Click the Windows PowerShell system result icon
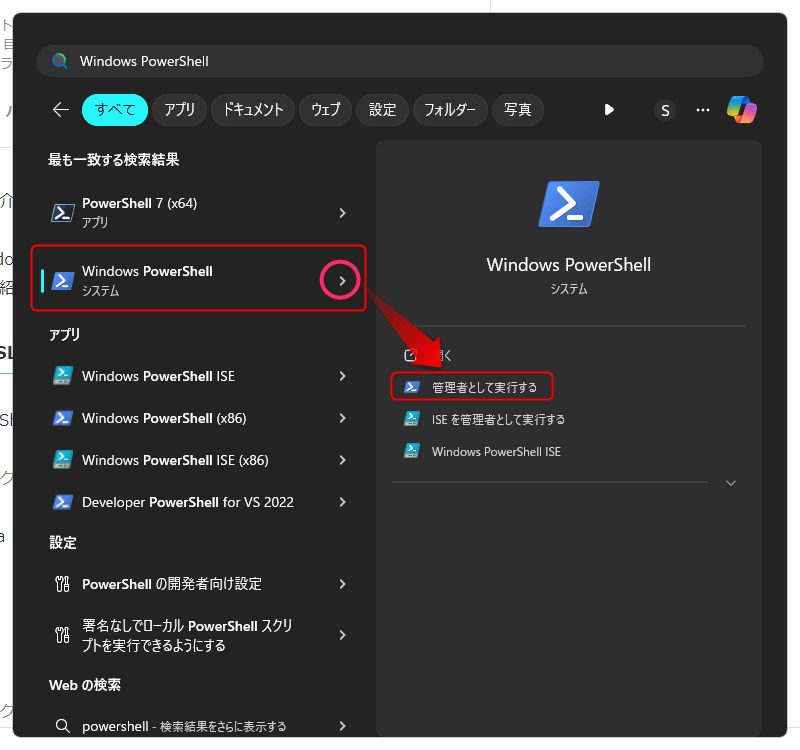The width and height of the screenshot is (800, 750). click(x=62, y=281)
